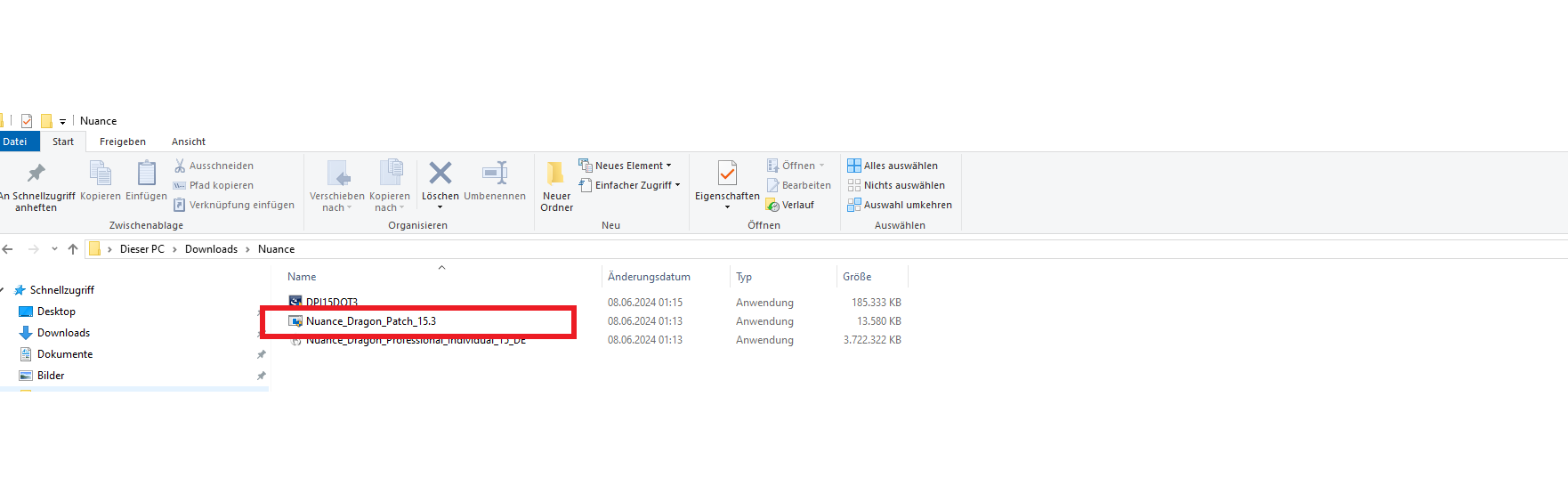Sort by Änderungsdatum column header
This screenshot has width=1568, height=502.
649,277
